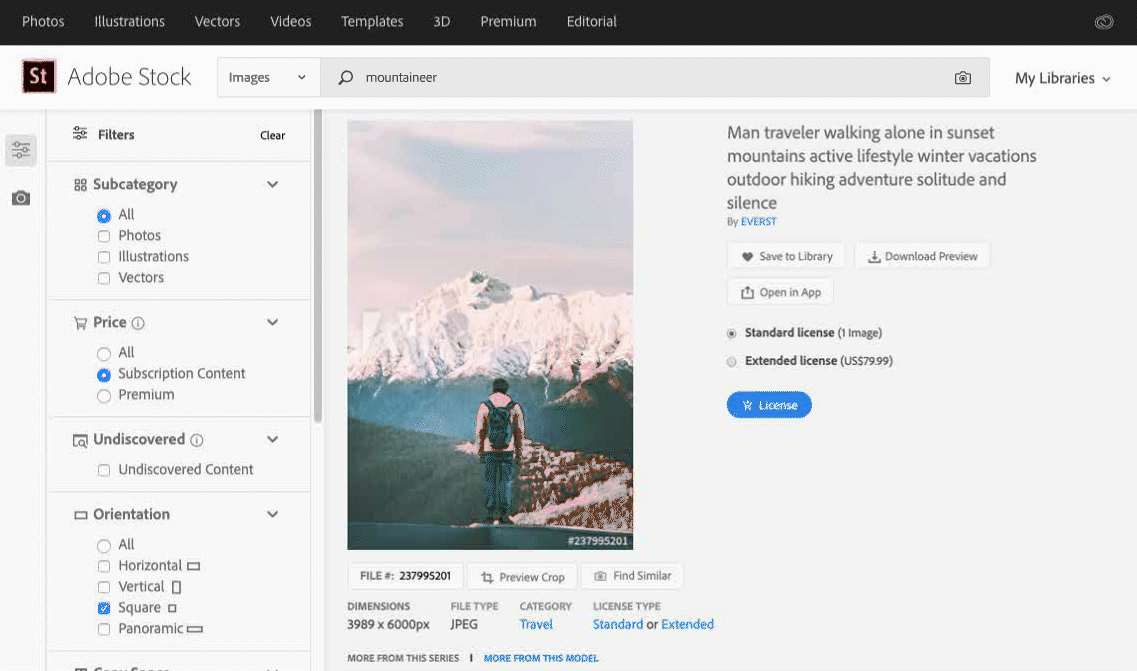Click the Price shopping cart icon

pyautogui.click(x=80, y=323)
